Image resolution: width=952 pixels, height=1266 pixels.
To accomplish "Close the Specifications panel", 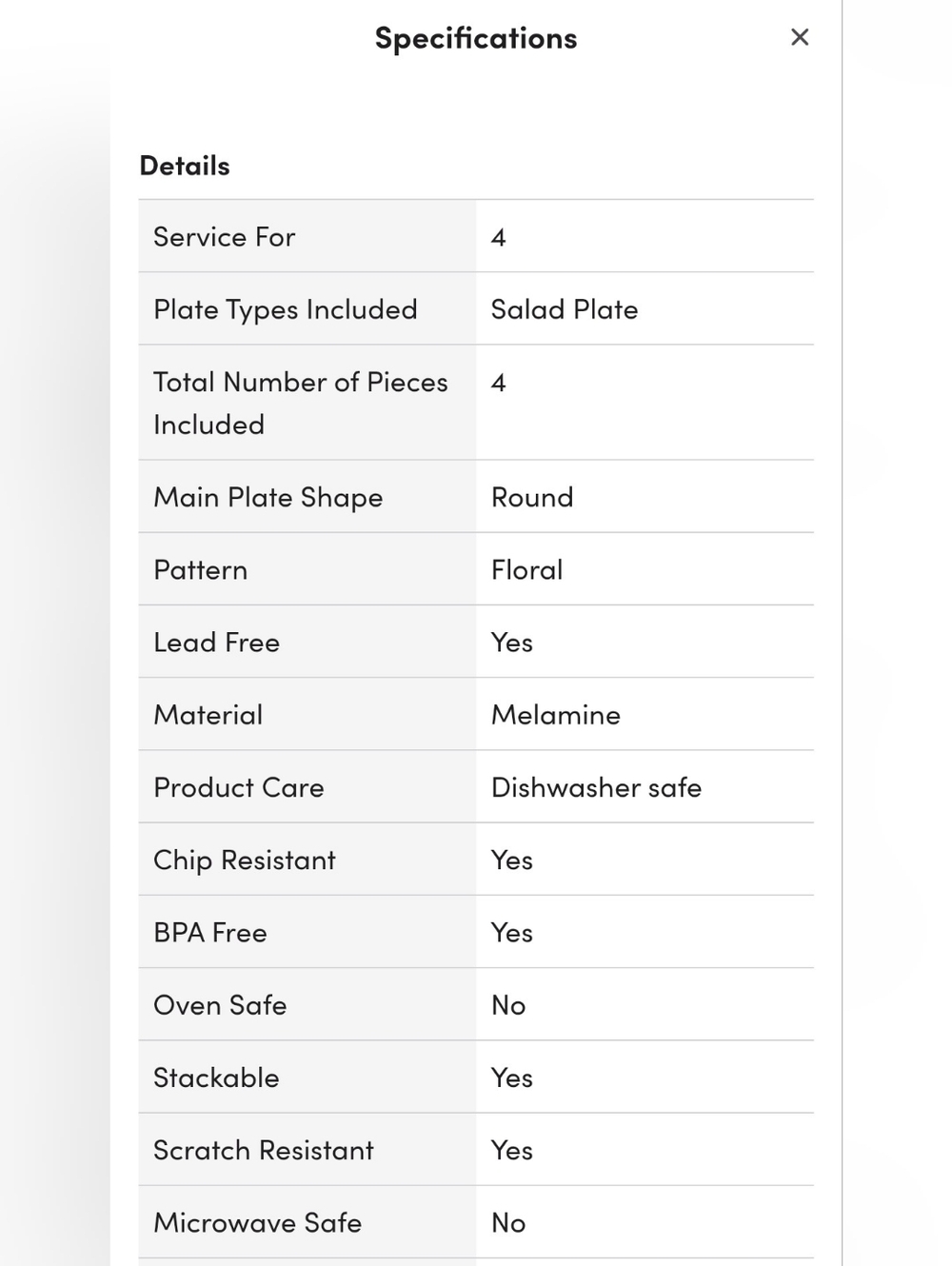I will tap(800, 37).
